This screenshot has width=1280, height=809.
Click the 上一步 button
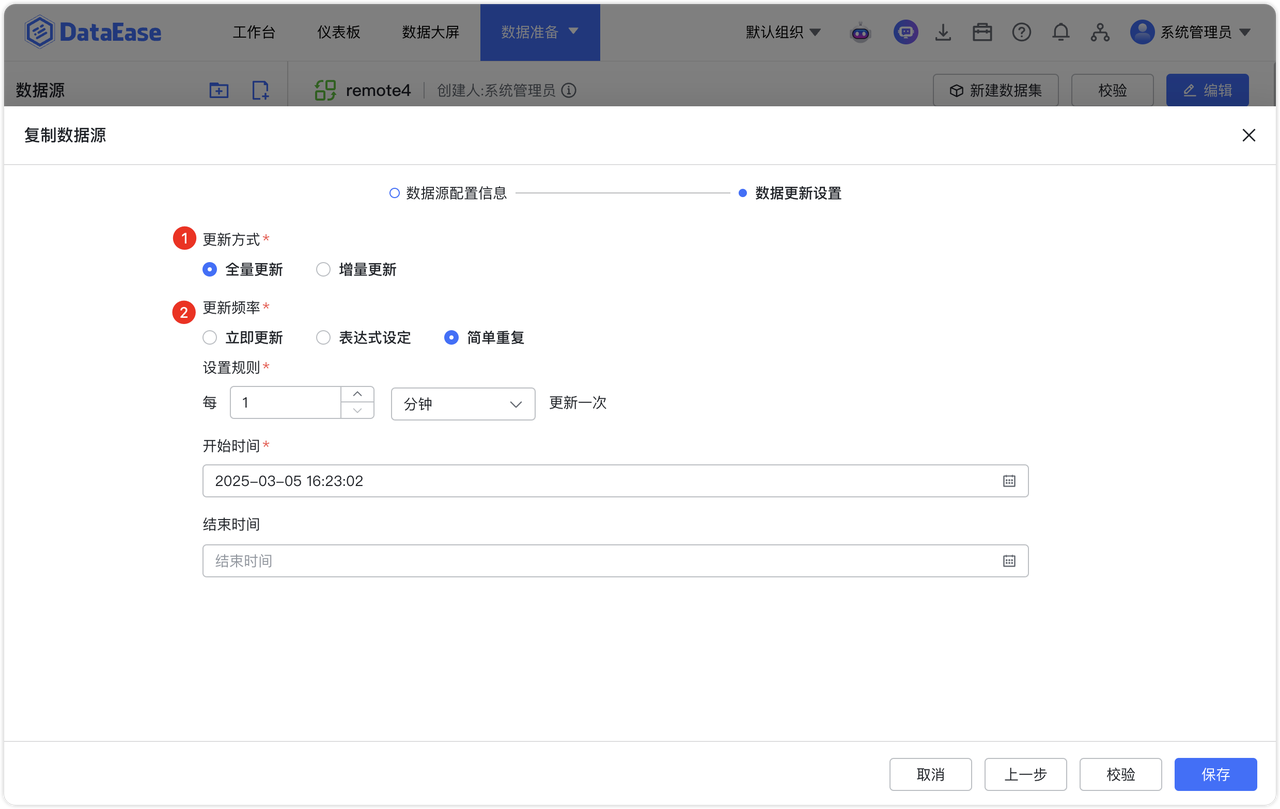(1025, 774)
